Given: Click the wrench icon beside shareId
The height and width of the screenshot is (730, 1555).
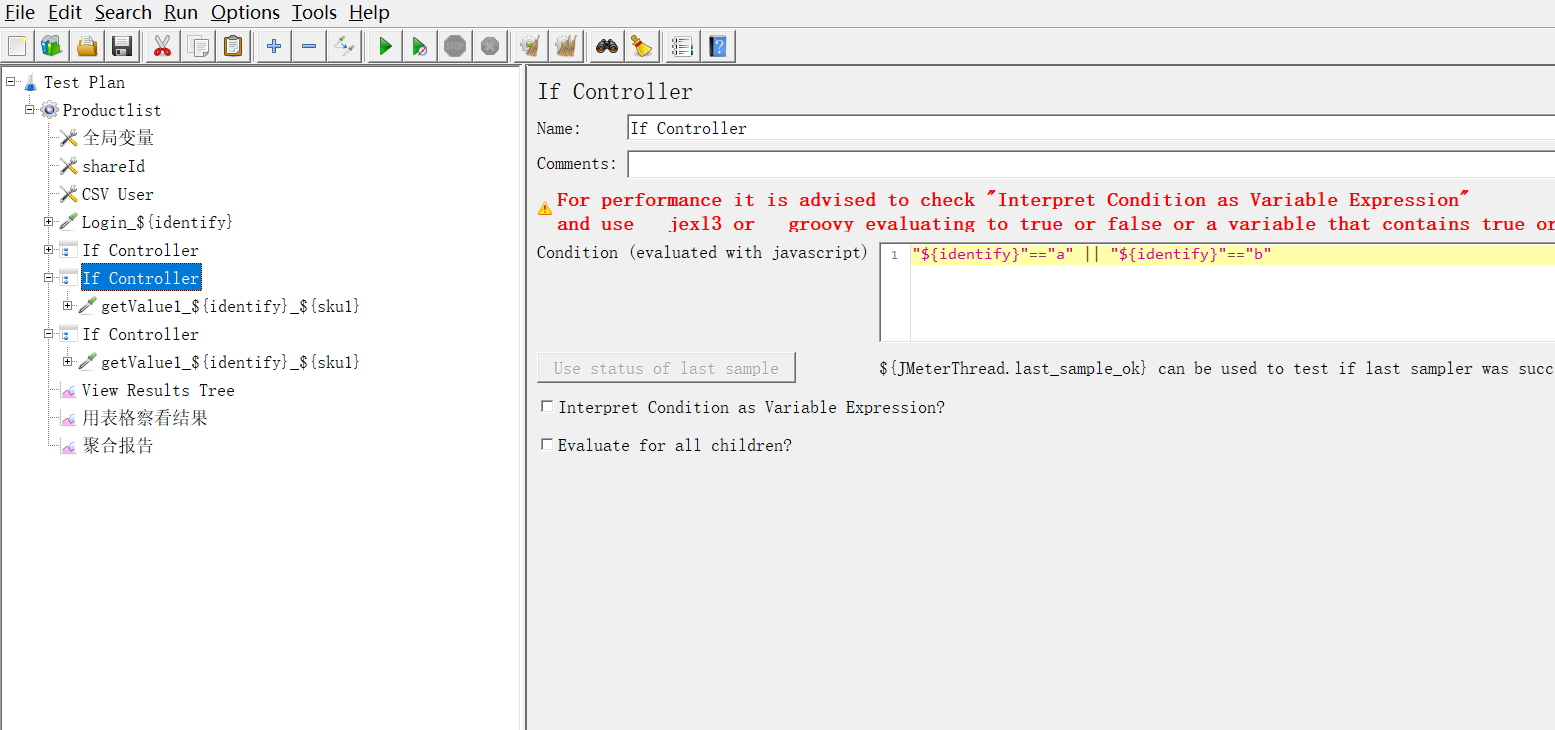Looking at the screenshot, I should (x=68, y=166).
